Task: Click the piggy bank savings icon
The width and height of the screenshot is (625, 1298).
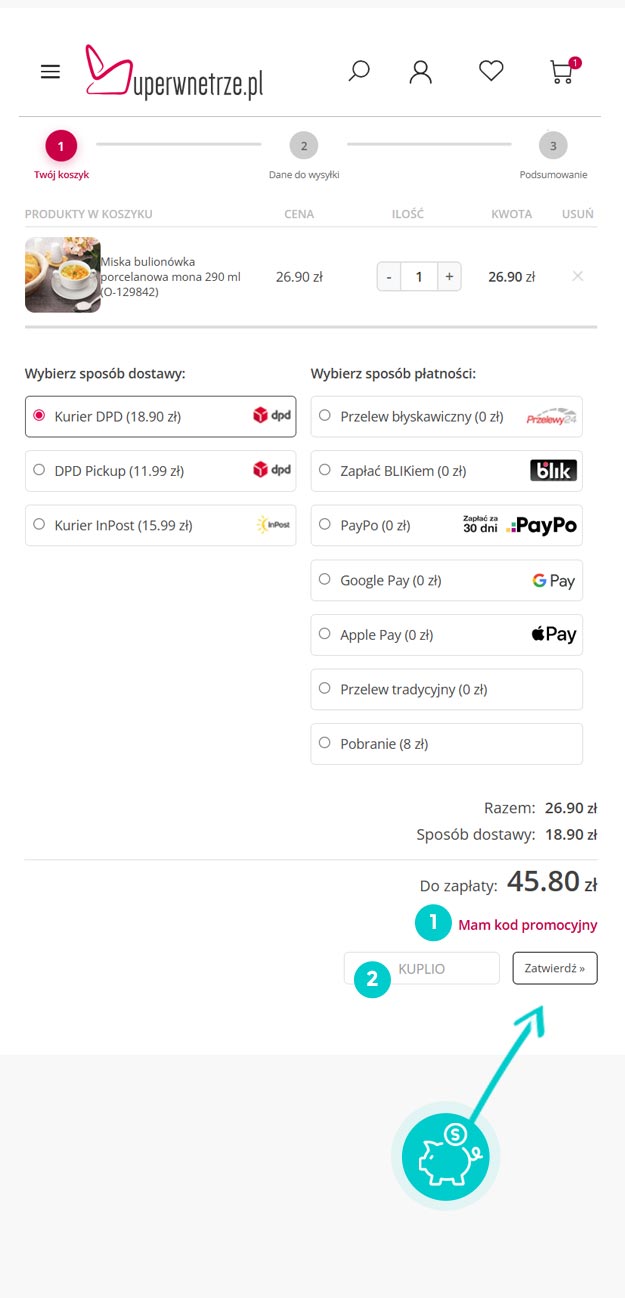Action: click(x=445, y=1156)
